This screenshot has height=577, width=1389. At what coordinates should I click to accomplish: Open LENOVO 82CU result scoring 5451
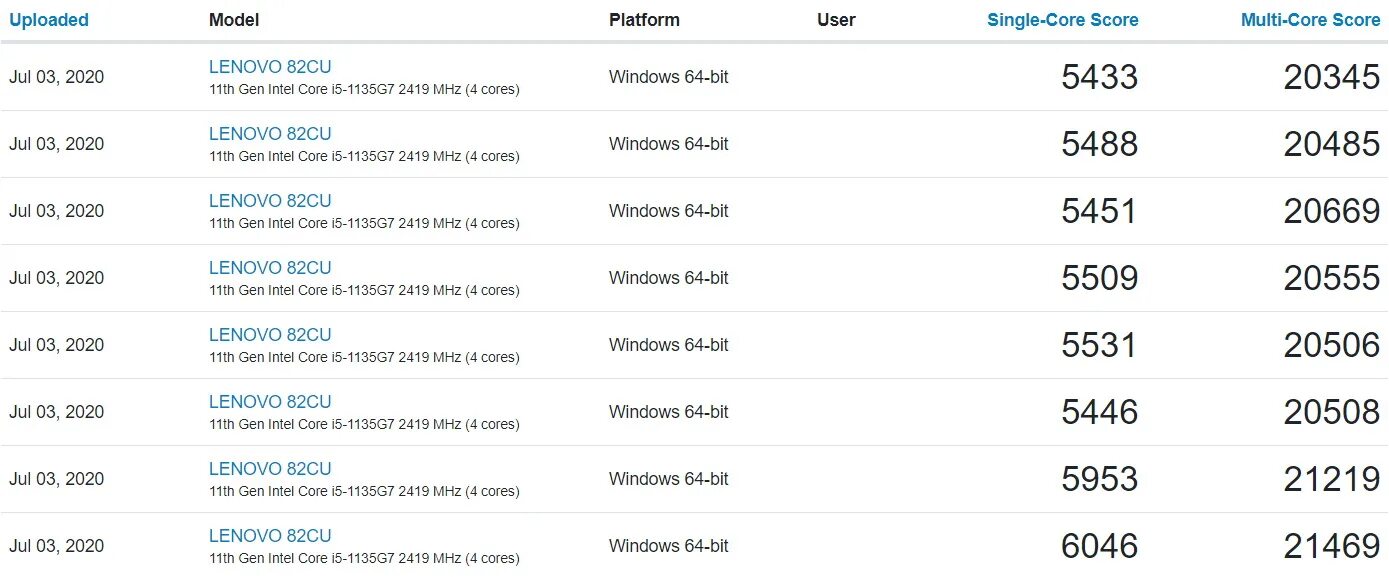click(x=270, y=201)
